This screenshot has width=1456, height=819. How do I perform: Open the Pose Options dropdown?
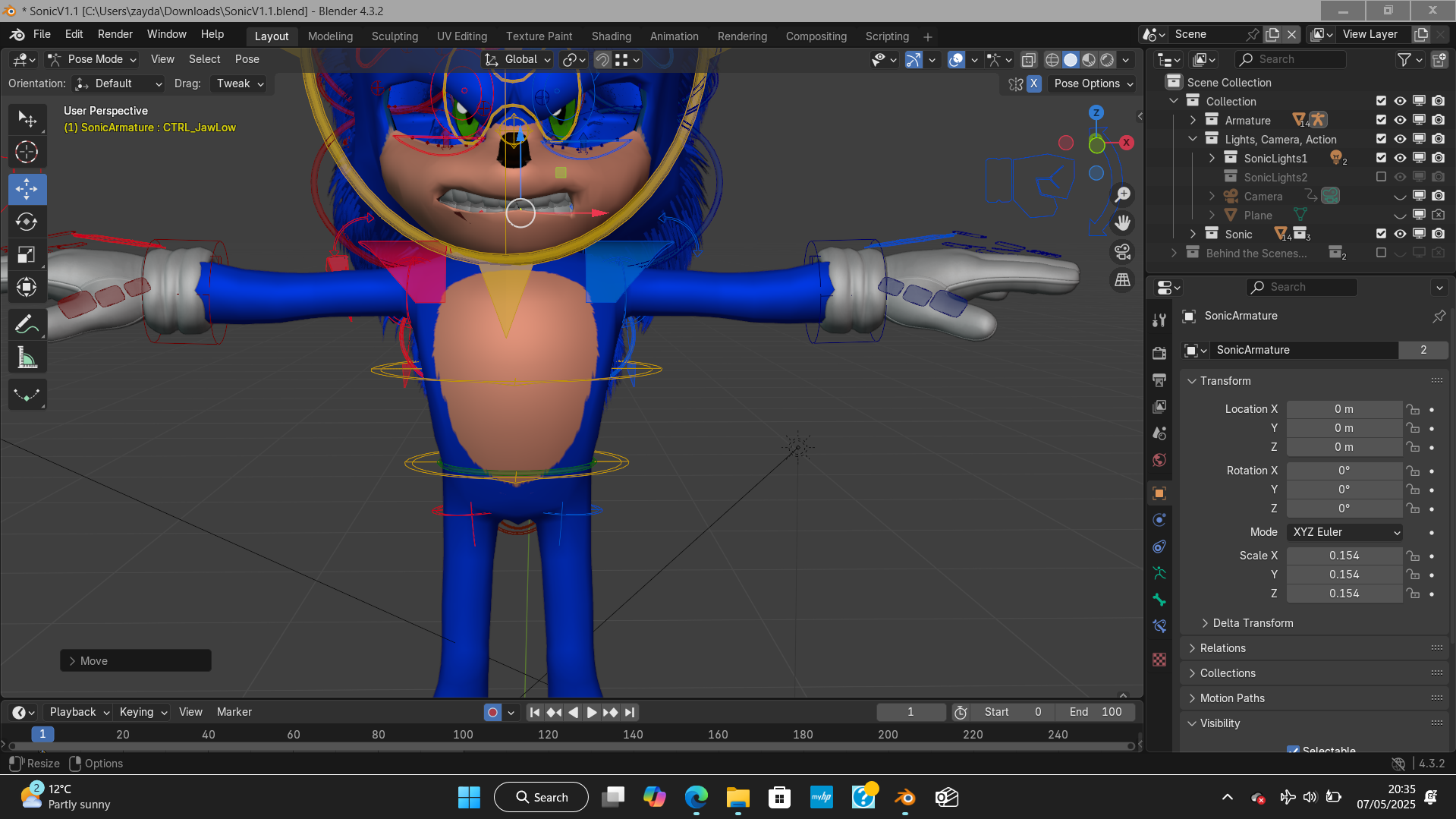click(1093, 83)
